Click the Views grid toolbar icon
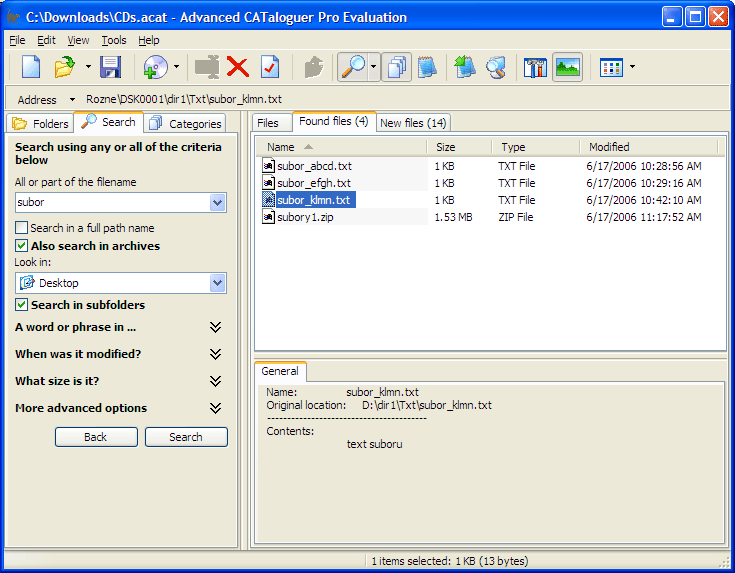This screenshot has width=735, height=573. tap(611, 67)
